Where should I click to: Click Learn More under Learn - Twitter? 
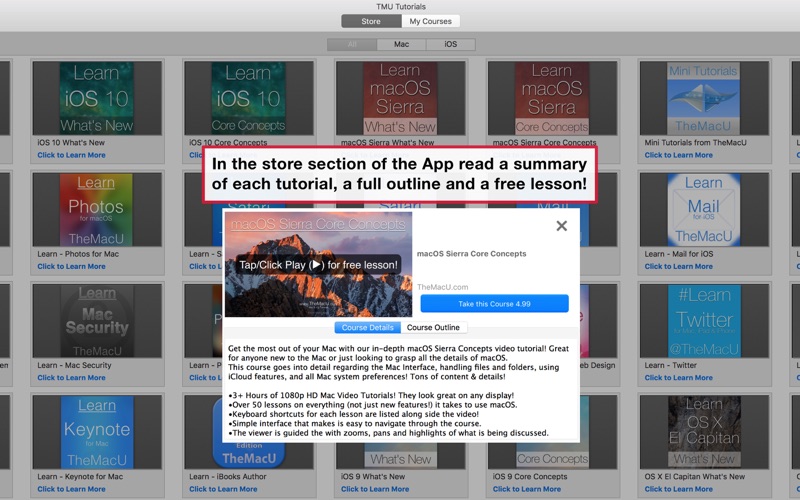(x=679, y=378)
